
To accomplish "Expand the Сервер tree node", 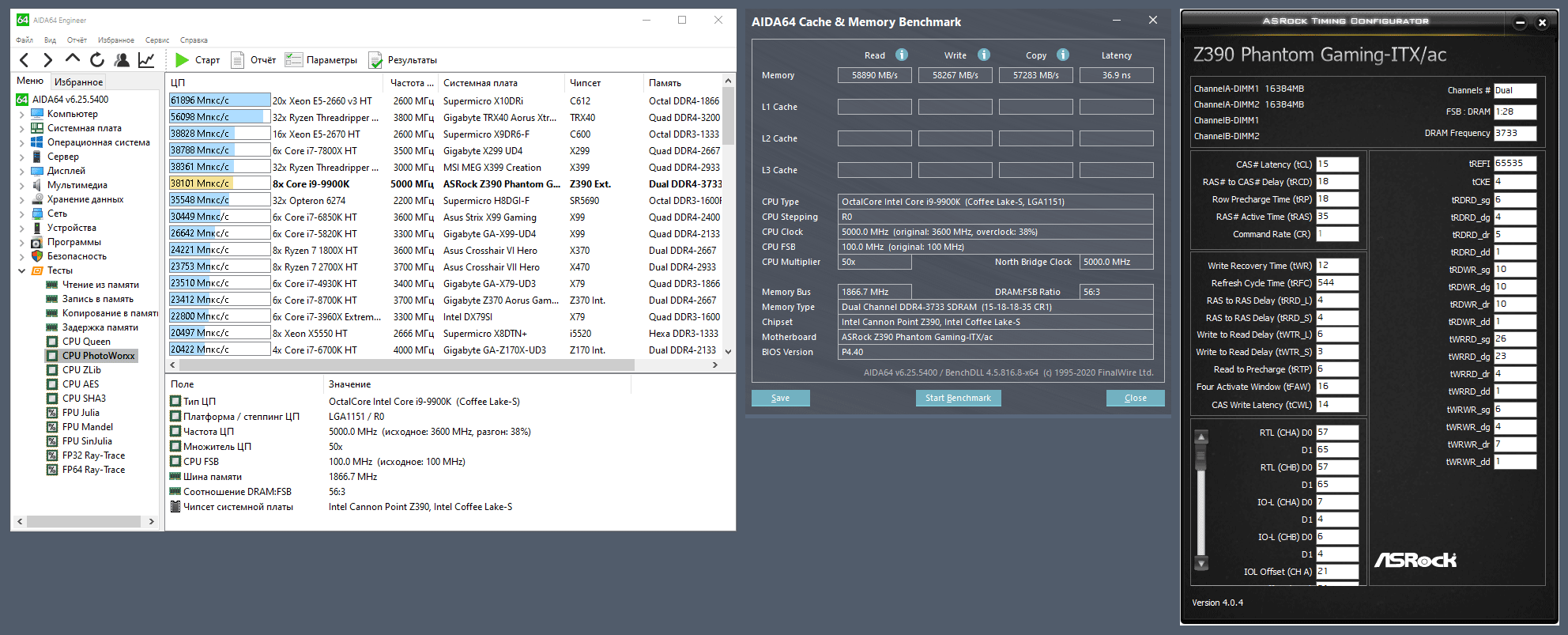I will click(x=21, y=157).
